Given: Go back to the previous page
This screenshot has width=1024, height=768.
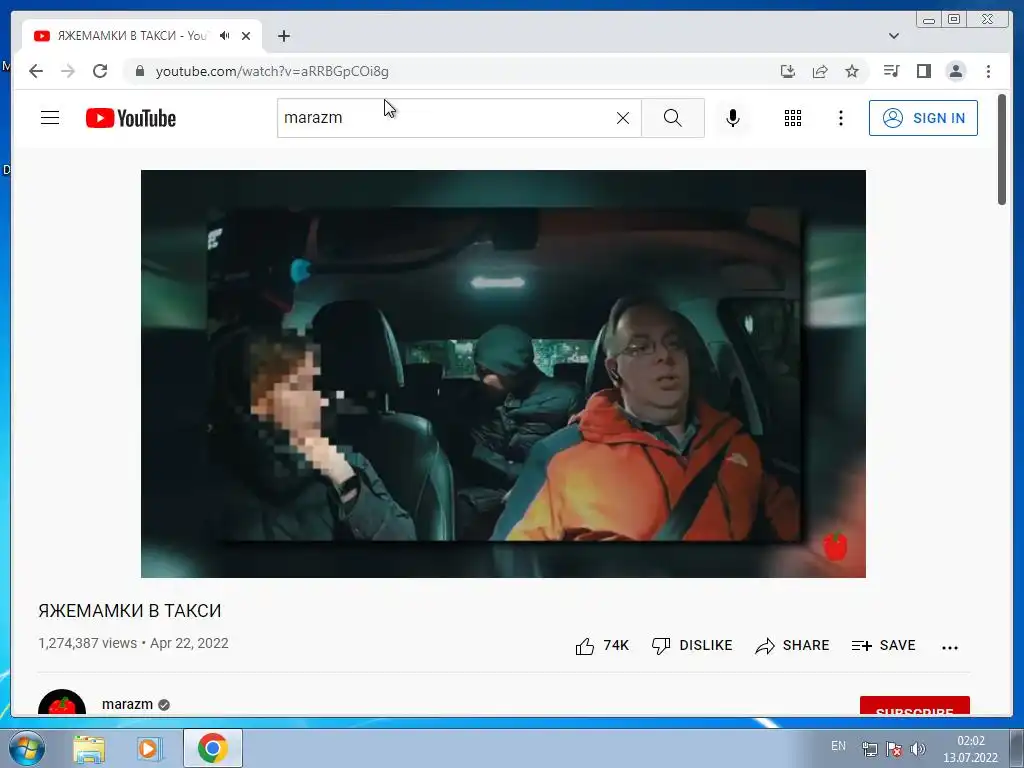Looking at the screenshot, I should pos(36,71).
